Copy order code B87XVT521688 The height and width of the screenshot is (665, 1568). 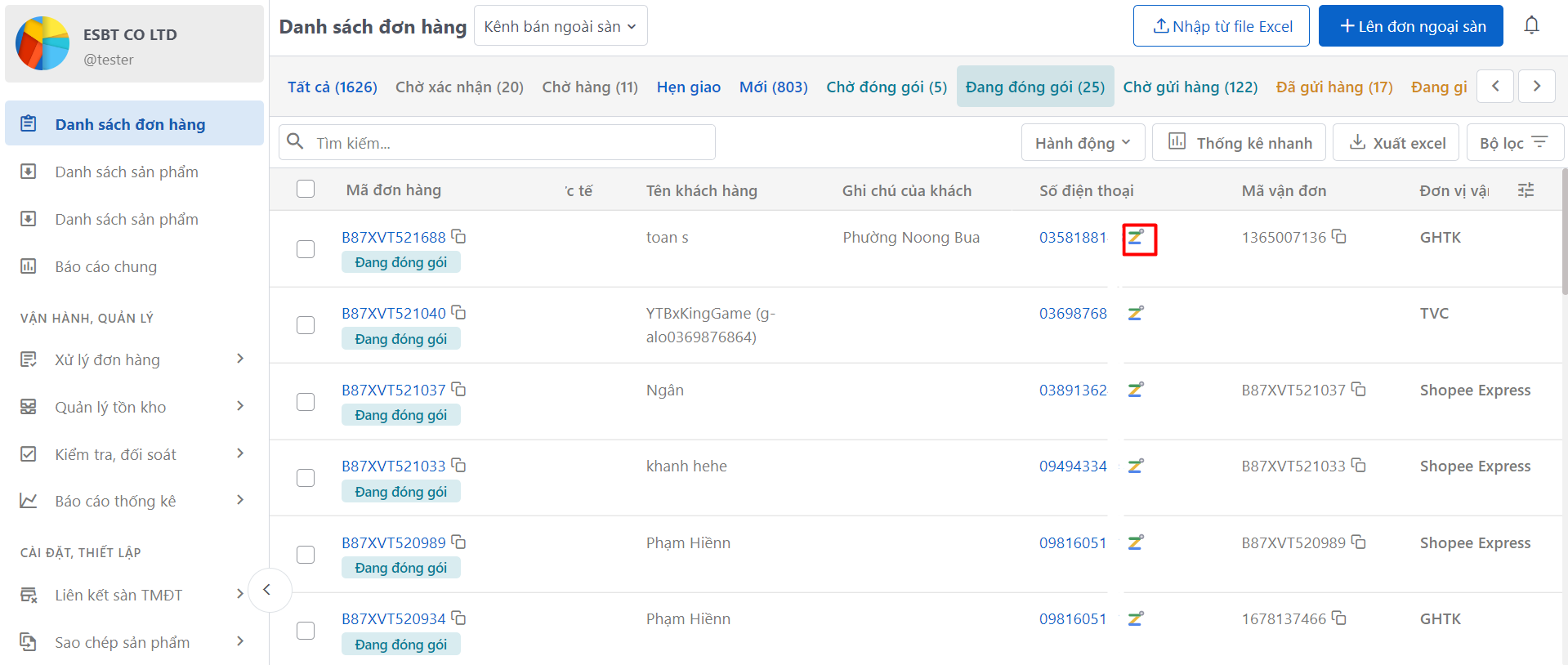pyautogui.click(x=459, y=236)
